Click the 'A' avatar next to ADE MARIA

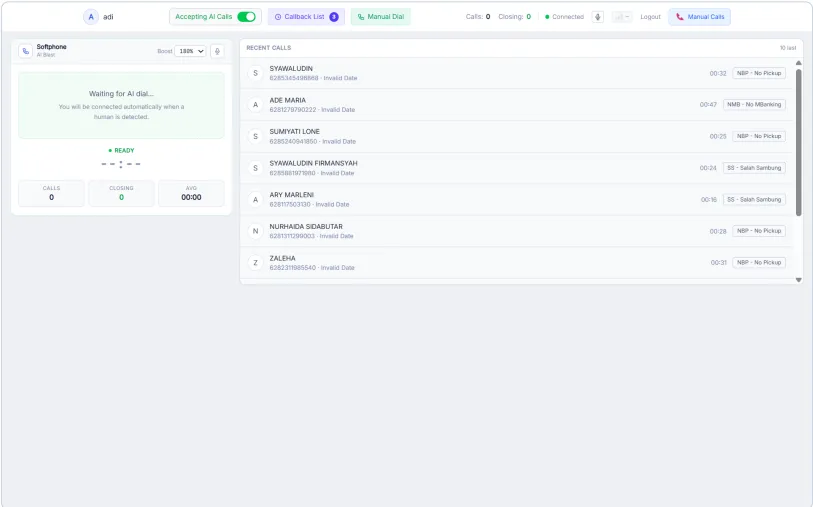[x=255, y=105]
